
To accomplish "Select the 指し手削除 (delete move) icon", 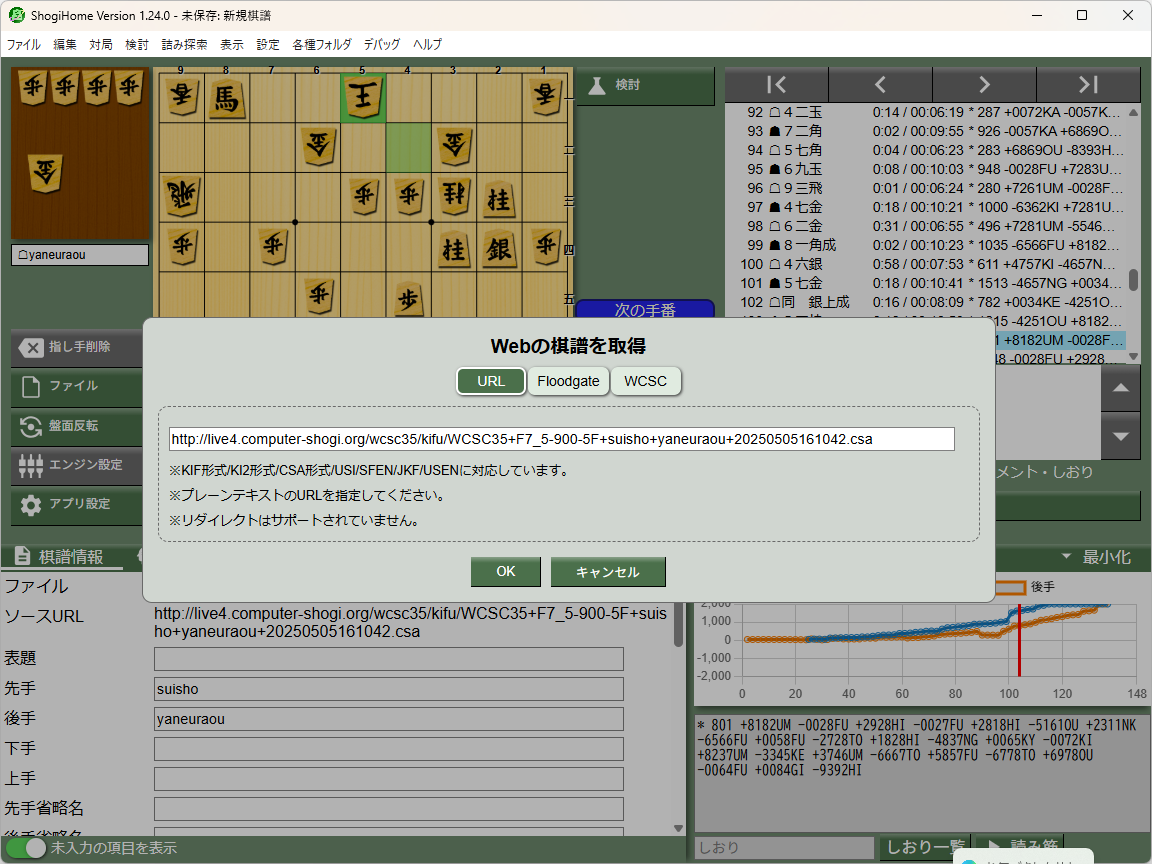I will 30,348.
